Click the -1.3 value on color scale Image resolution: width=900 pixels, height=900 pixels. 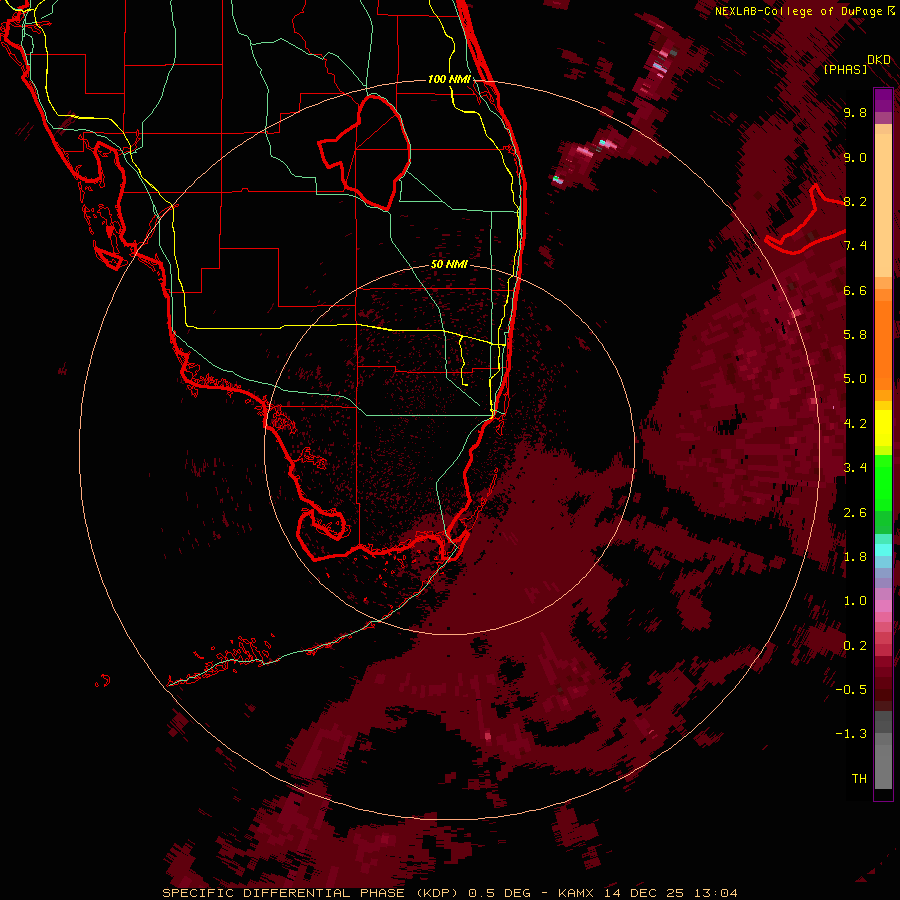[x=851, y=735]
